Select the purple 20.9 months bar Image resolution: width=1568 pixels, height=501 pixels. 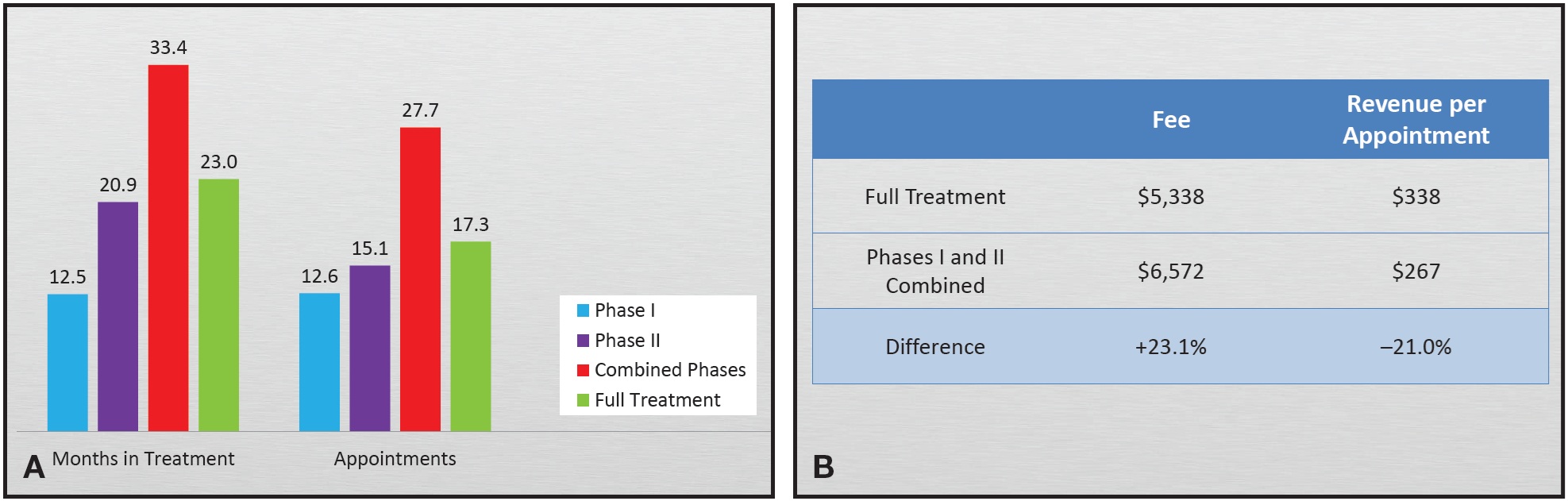(118, 316)
